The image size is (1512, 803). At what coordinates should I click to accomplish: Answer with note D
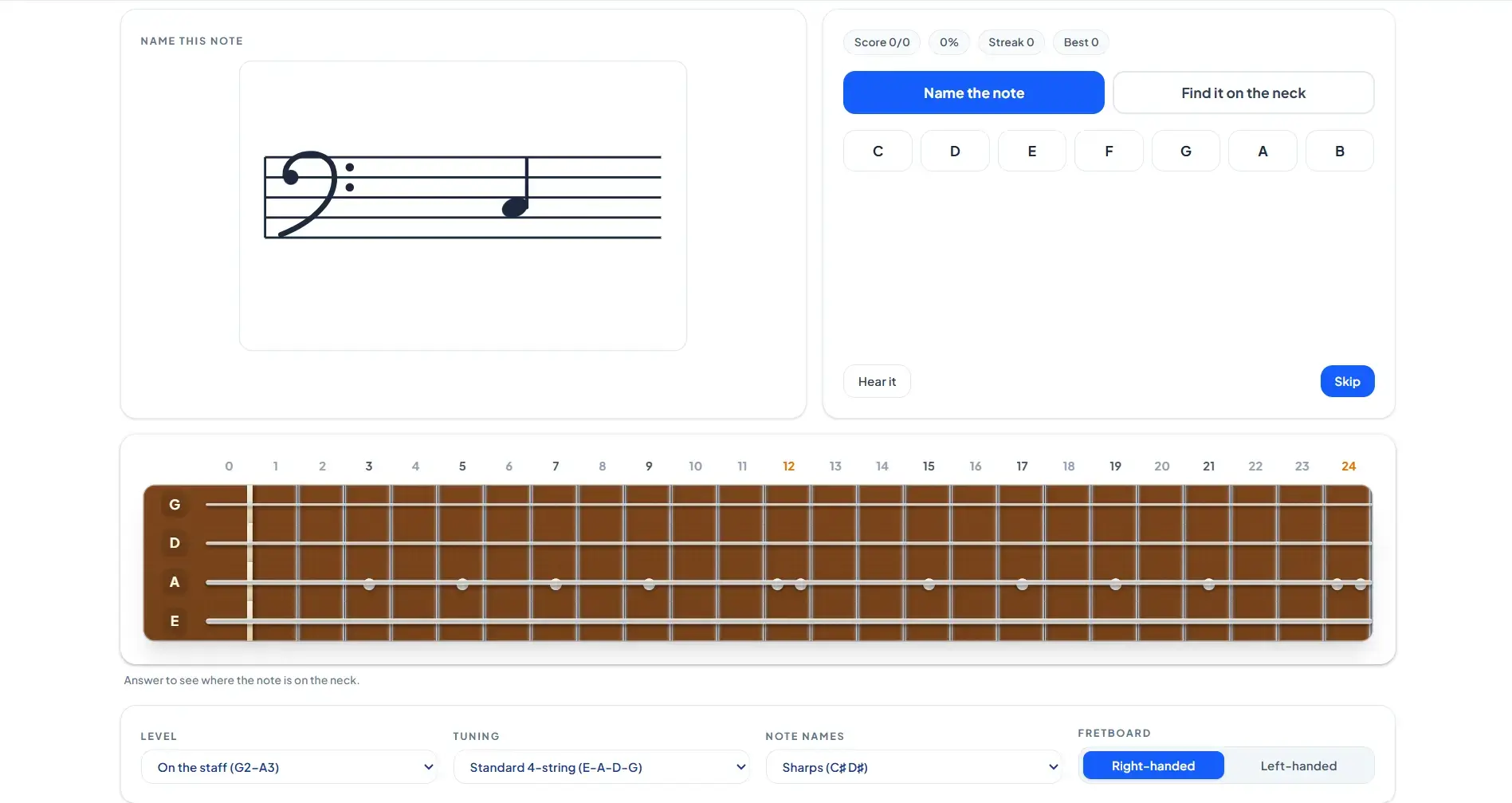click(x=955, y=151)
